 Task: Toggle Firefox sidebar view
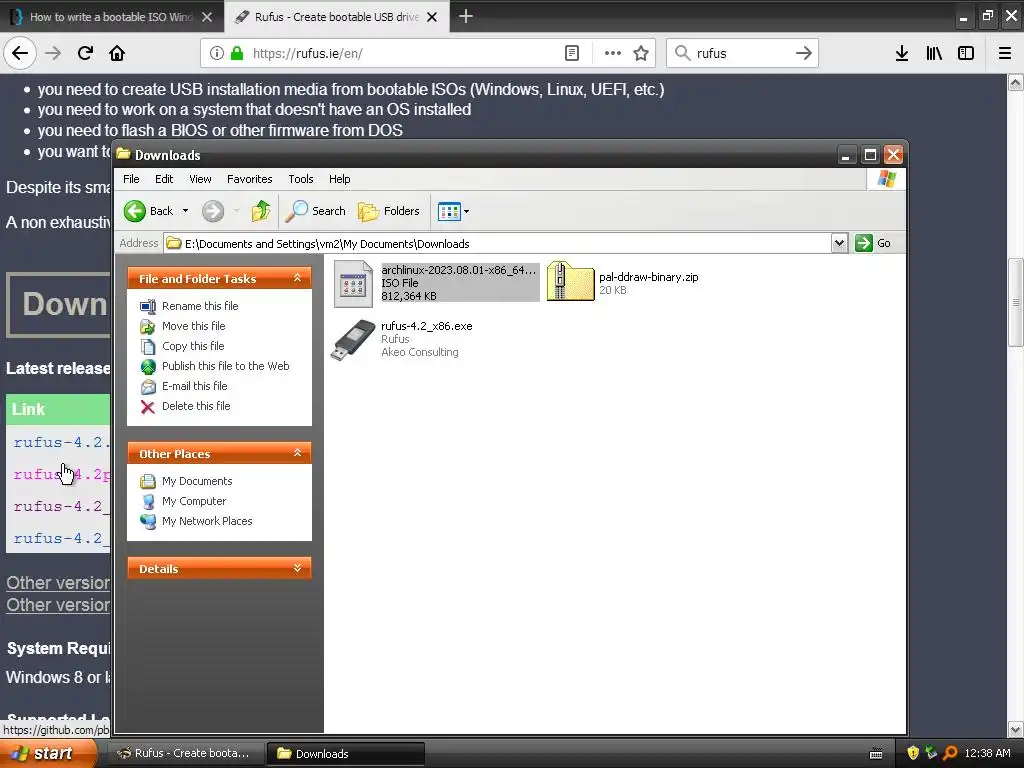pos(966,53)
